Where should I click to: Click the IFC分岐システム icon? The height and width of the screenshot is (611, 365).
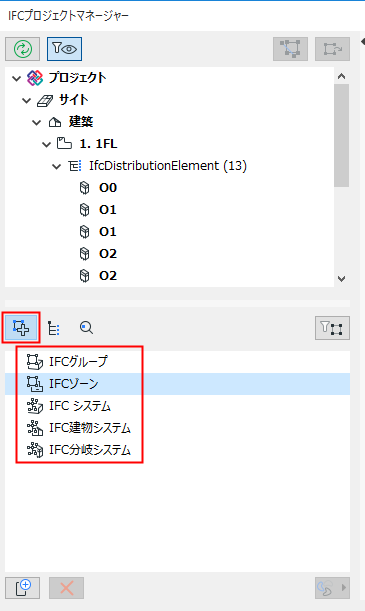pyautogui.click(x=35, y=450)
